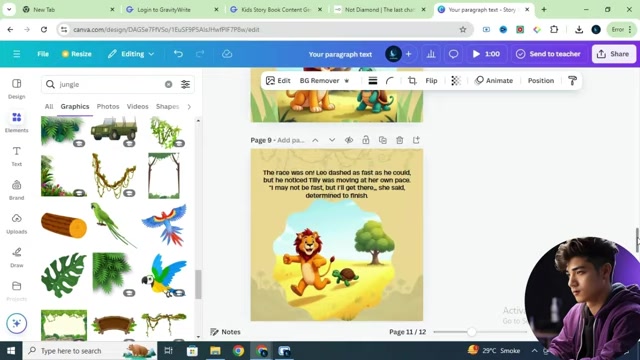
Task: Open the Uploads panel
Action: (x=16, y=223)
